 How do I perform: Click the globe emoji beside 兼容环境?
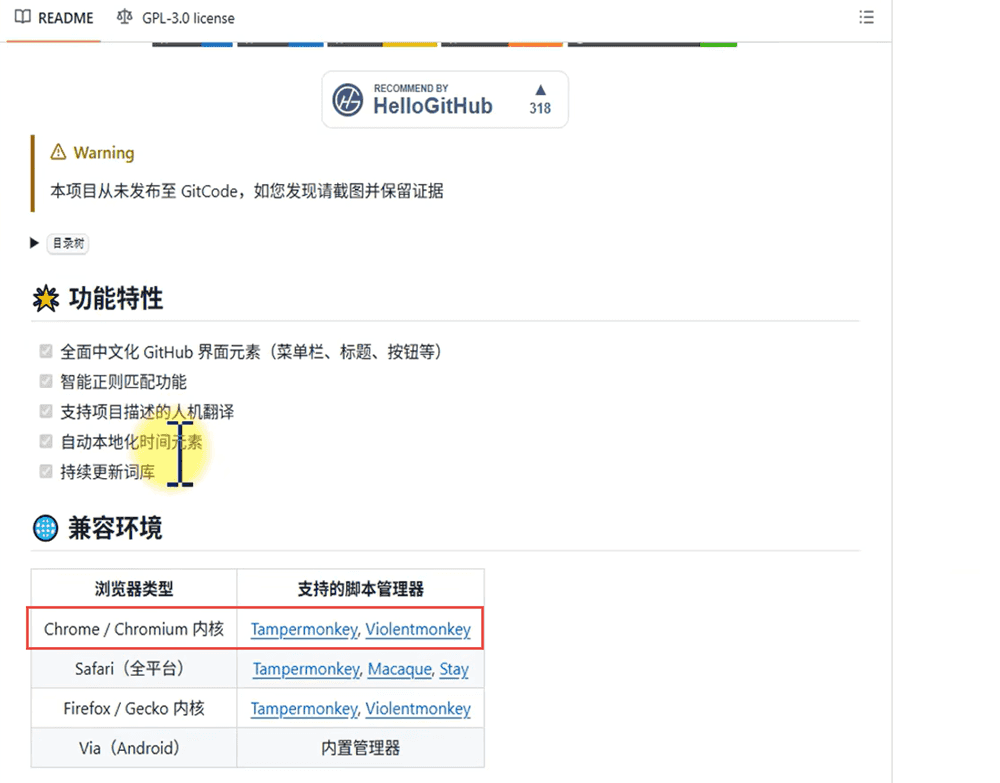coord(45,528)
